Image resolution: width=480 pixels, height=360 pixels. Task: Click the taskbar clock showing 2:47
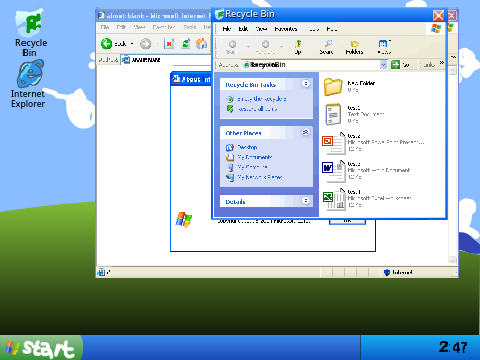pos(453,347)
